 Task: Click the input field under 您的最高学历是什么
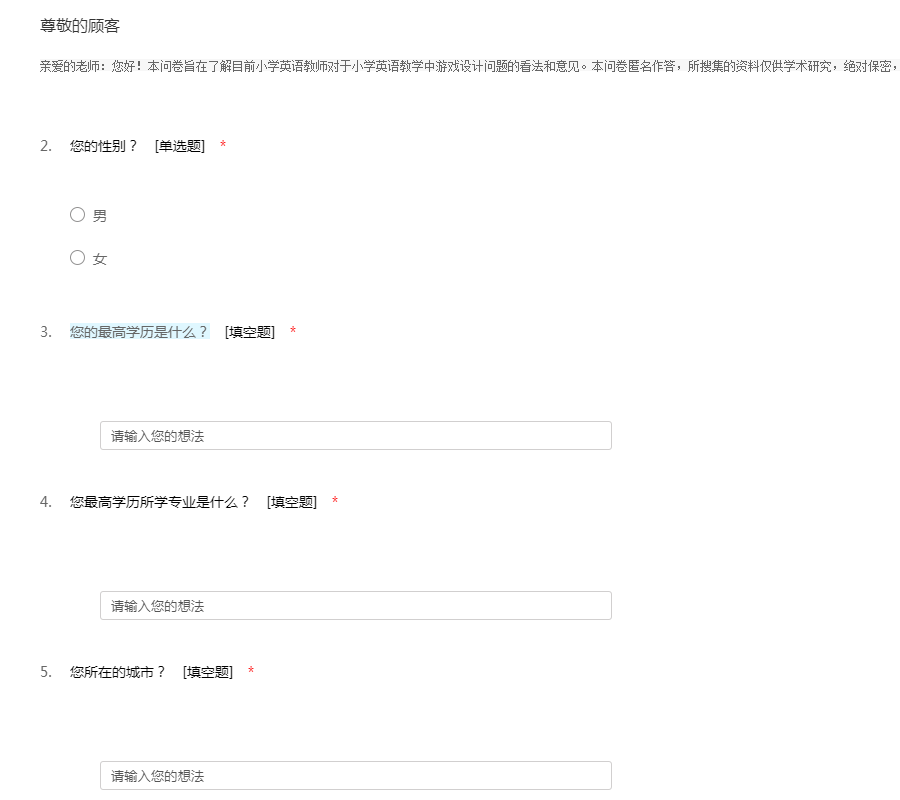(355, 436)
